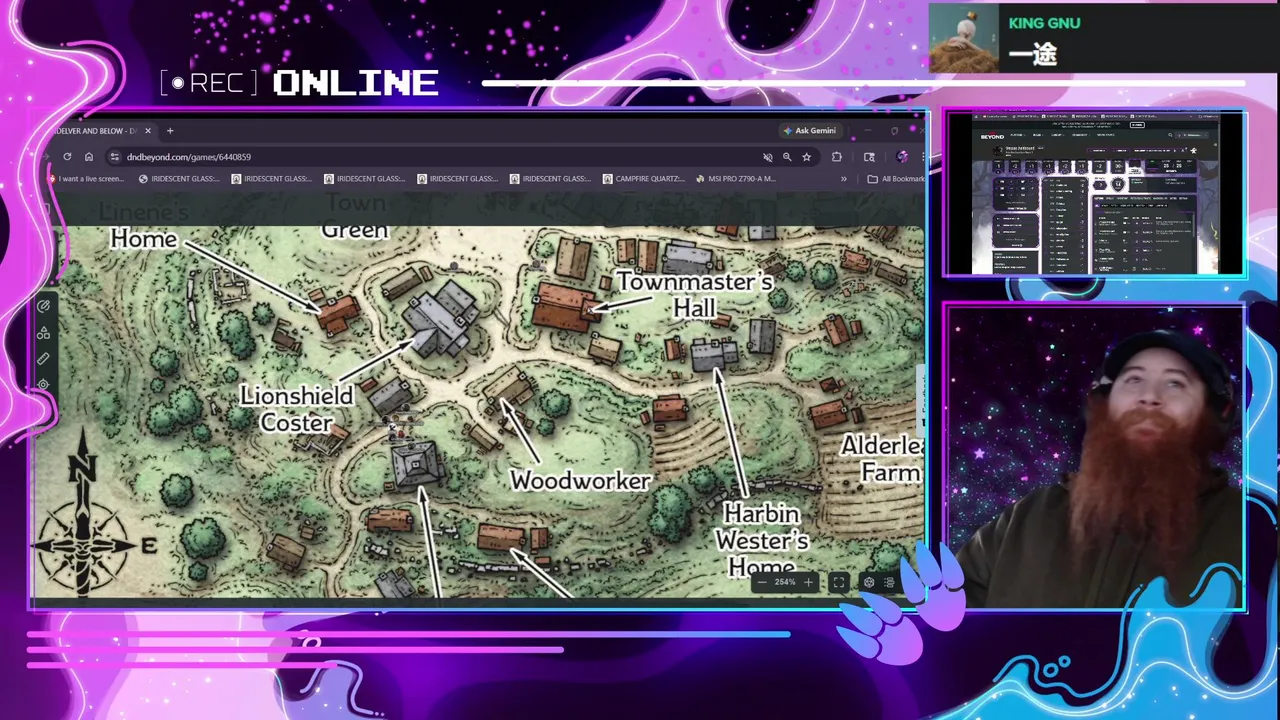The width and height of the screenshot is (1280, 720).
Task: Open the All Bookmarks folder
Action: pyautogui.click(x=896, y=179)
